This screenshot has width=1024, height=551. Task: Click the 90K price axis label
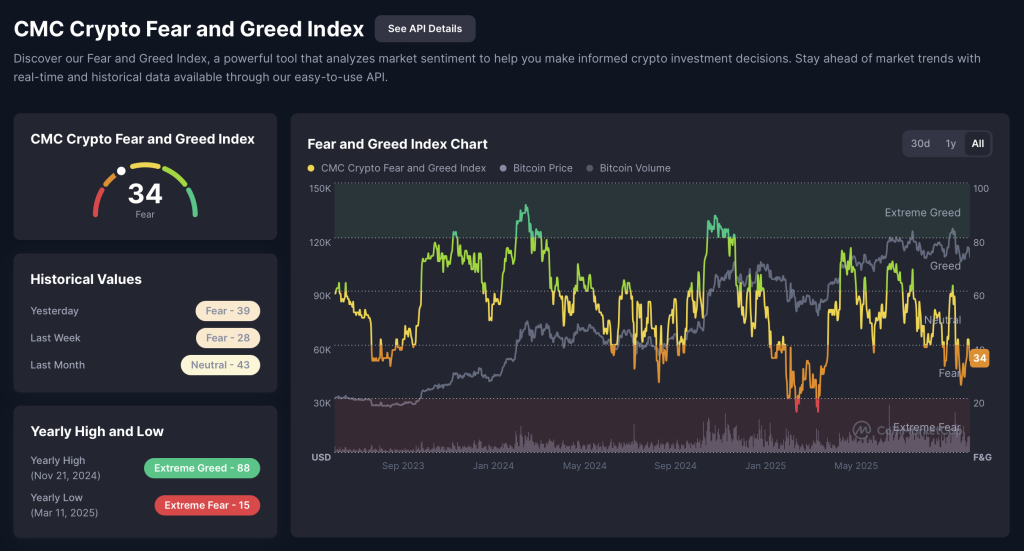pyautogui.click(x=322, y=296)
